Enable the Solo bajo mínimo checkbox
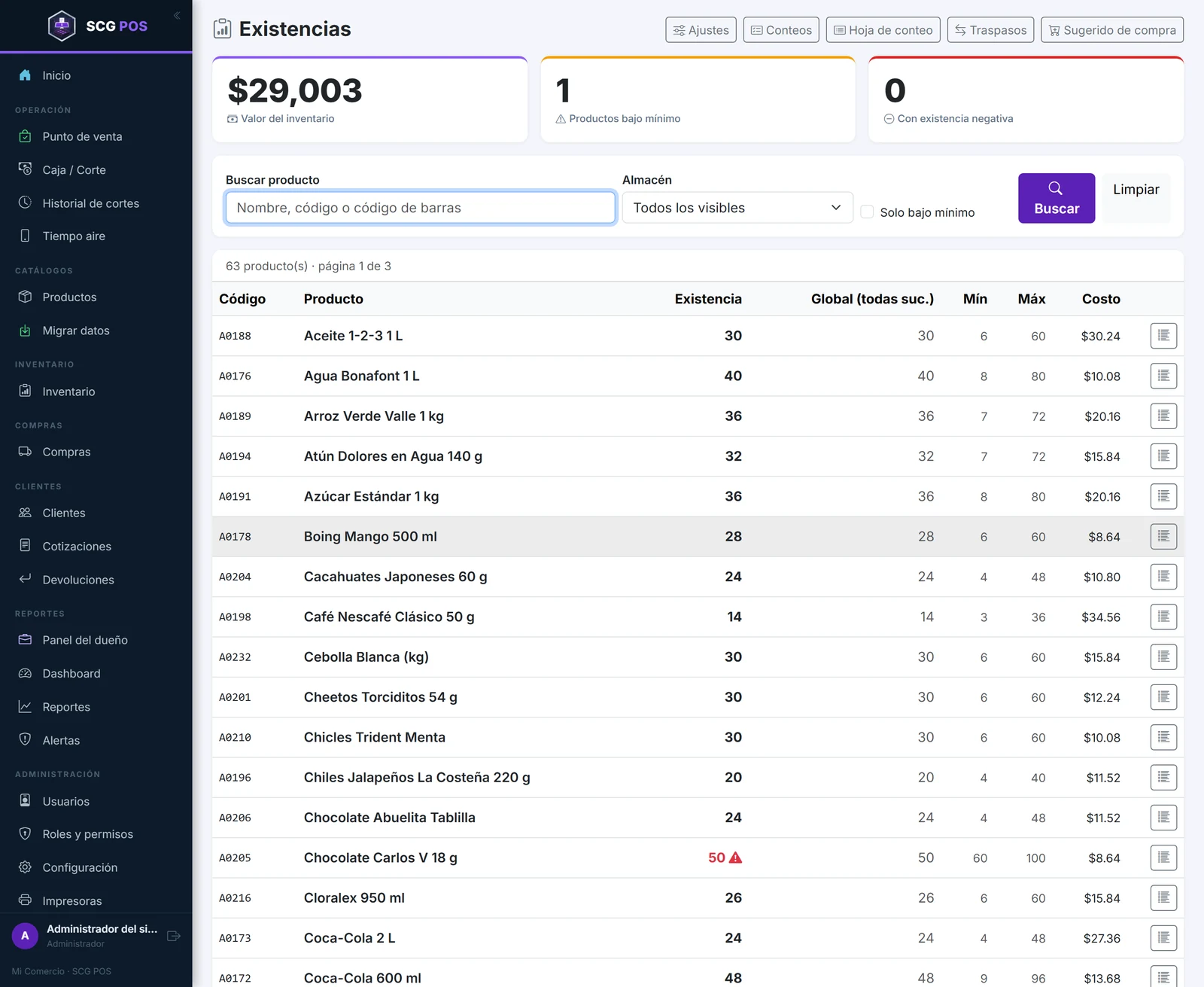Screen dimensions: 1204x987 pos(867,212)
